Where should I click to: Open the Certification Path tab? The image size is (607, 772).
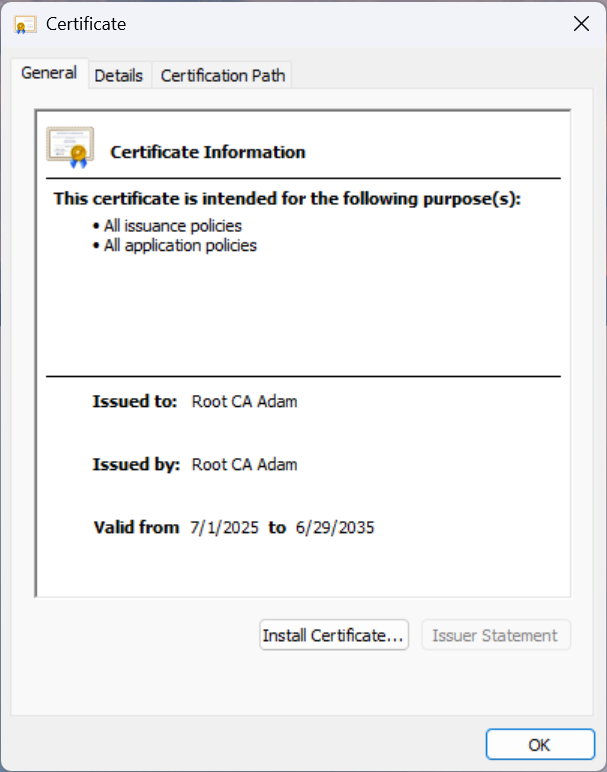[223, 76]
